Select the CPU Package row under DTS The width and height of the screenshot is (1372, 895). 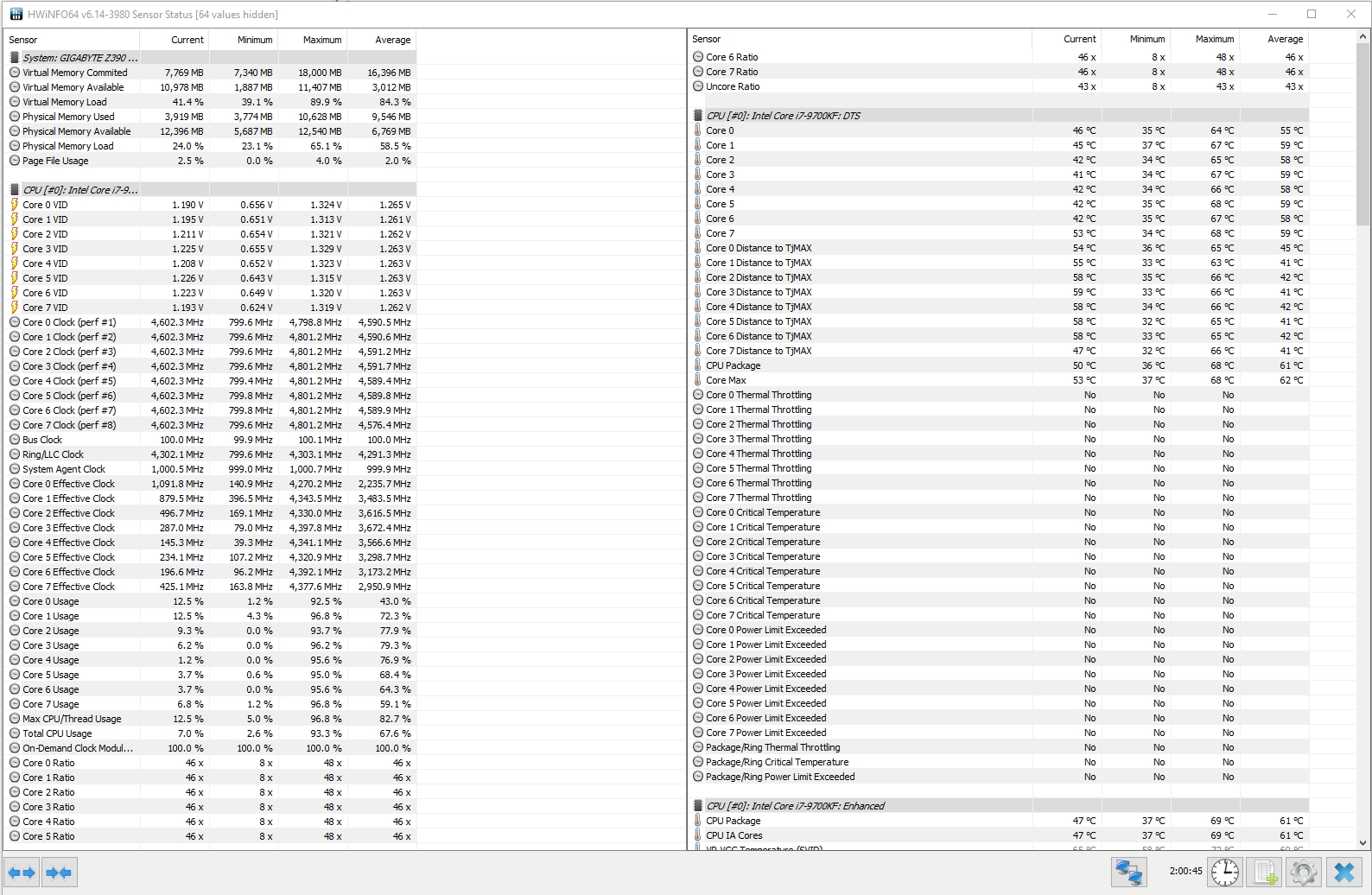pos(999,365)
